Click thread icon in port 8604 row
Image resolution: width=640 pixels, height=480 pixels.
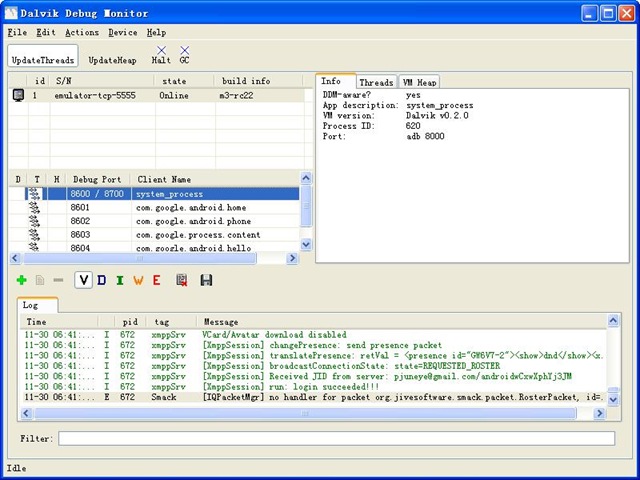point(34,247)
